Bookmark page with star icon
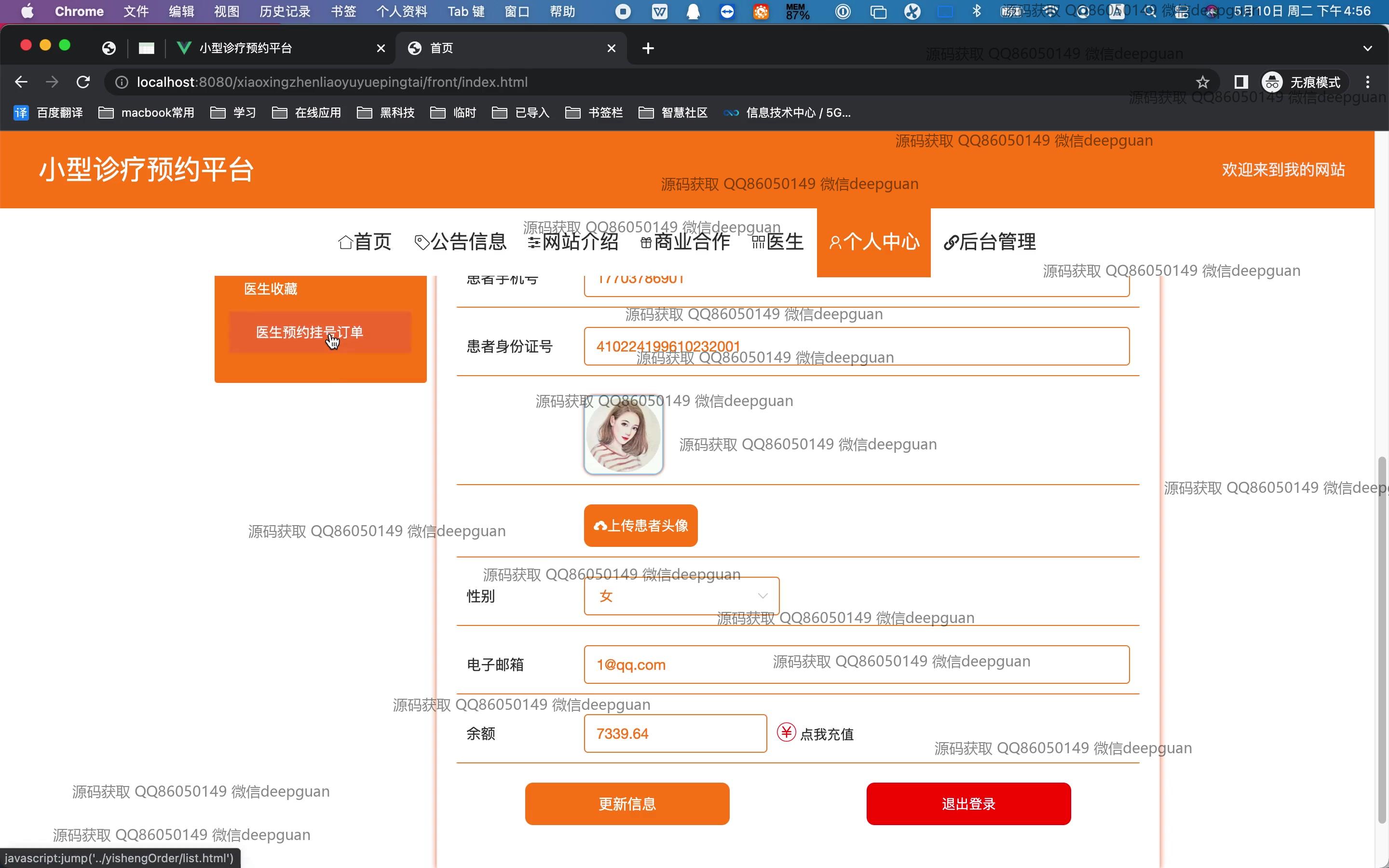 (x=1202, y=82)
